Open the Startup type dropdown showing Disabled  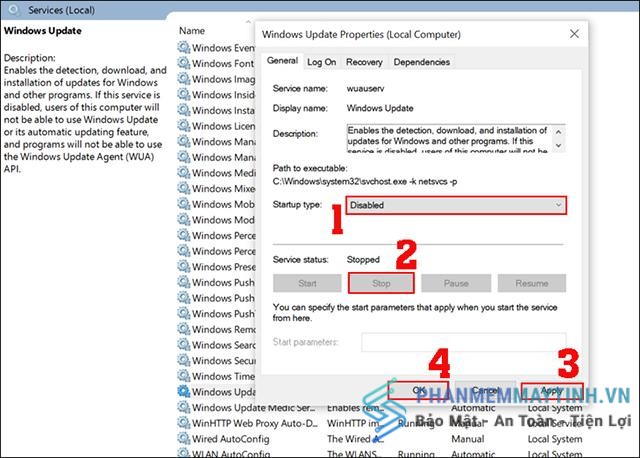click(456, 205)
